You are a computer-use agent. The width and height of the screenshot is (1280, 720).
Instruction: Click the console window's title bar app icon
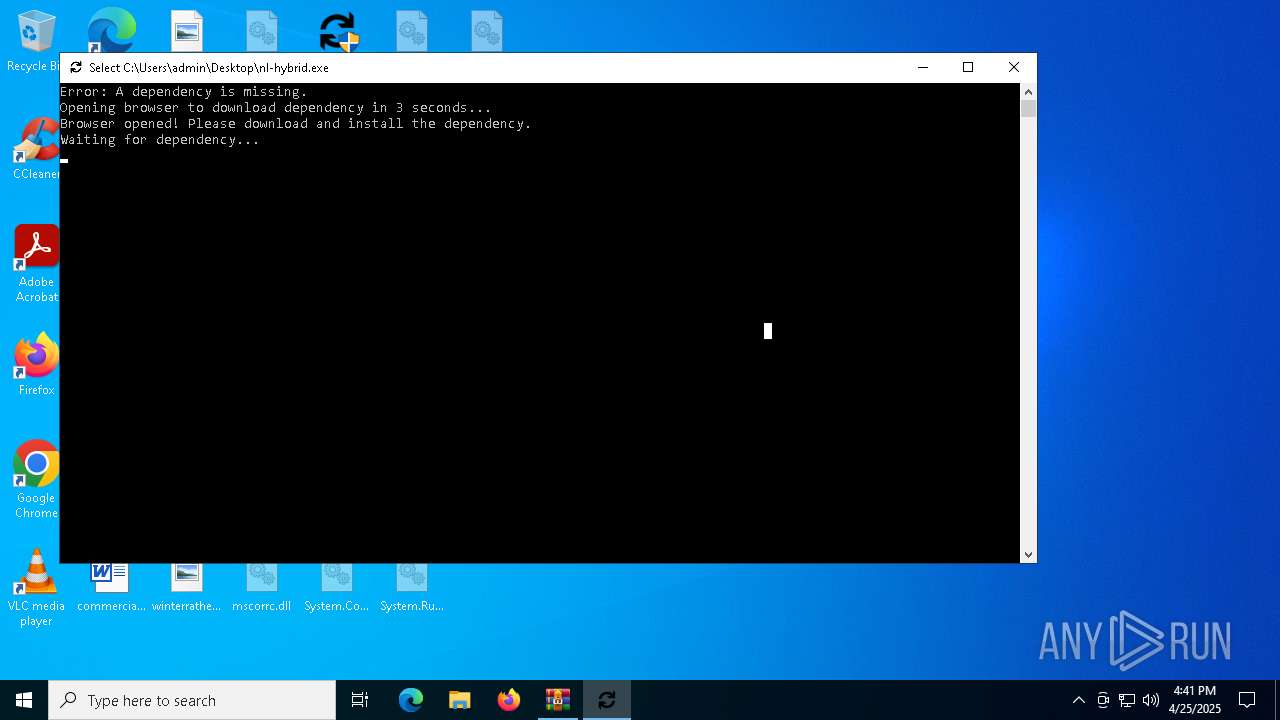(75, 68)
